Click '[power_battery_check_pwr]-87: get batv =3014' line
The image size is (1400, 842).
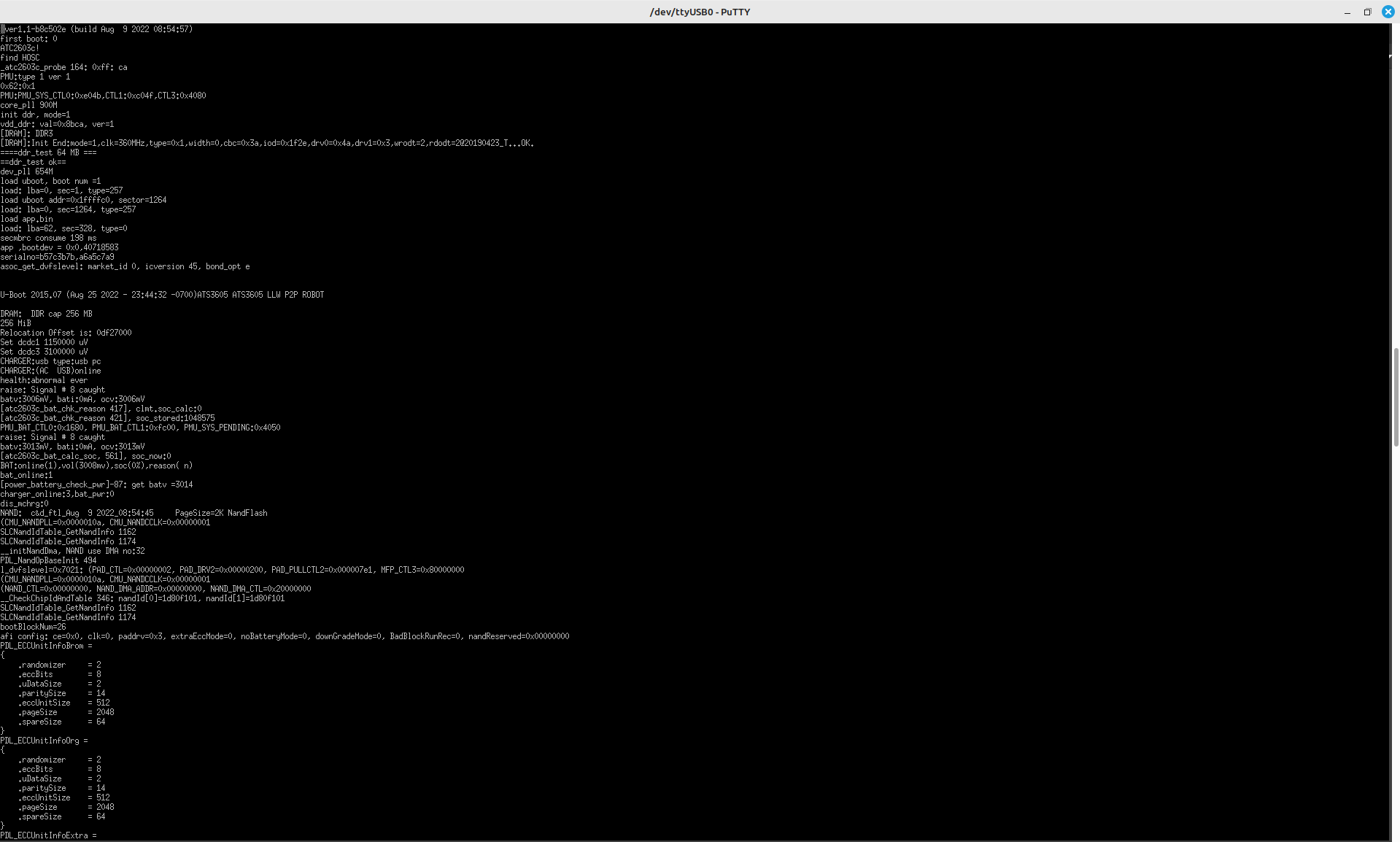coord(96,484)
